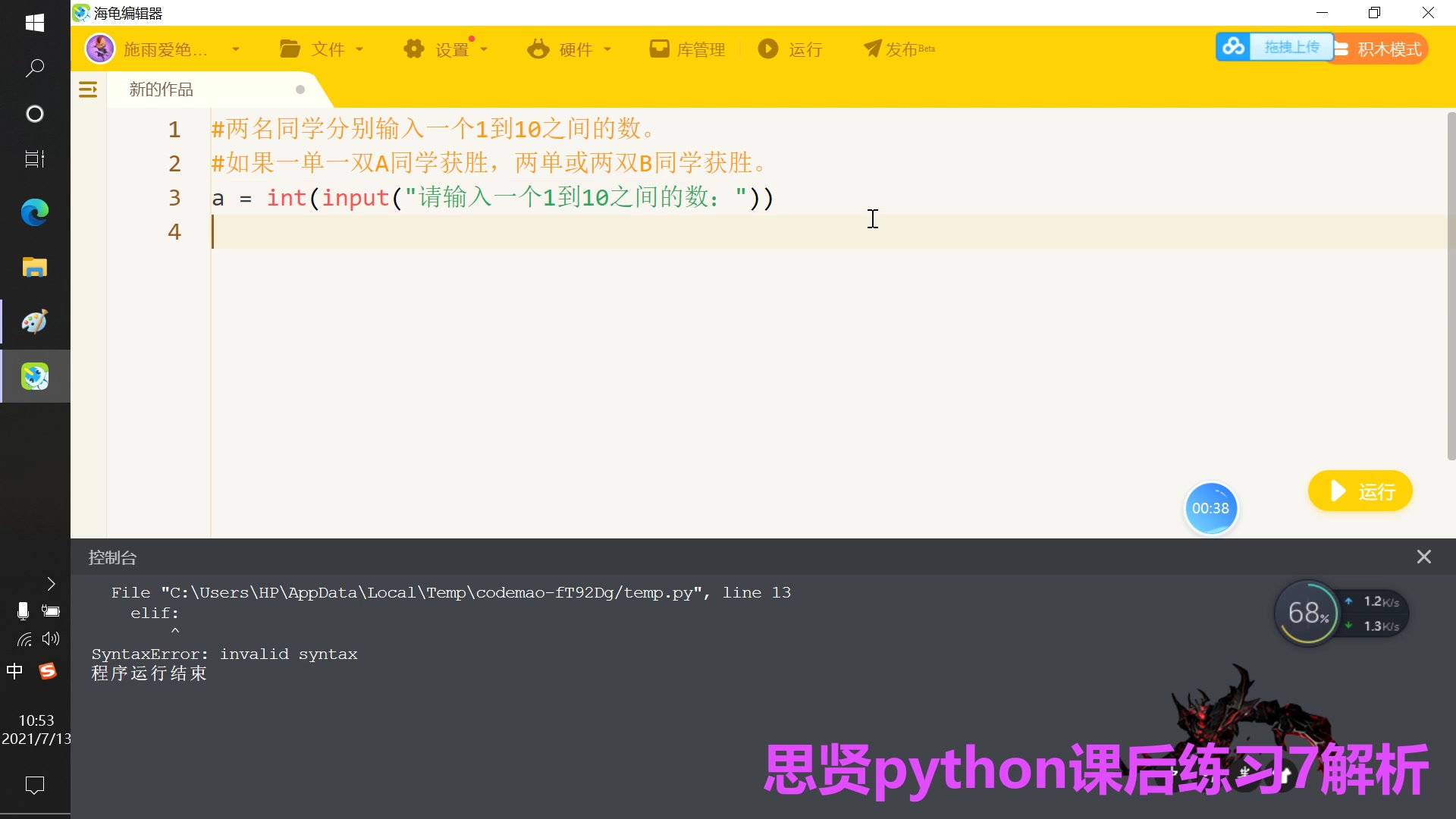Click the 程序运行结束 console line
Screen dimensions: 1456x819
[x=149, y=673]
